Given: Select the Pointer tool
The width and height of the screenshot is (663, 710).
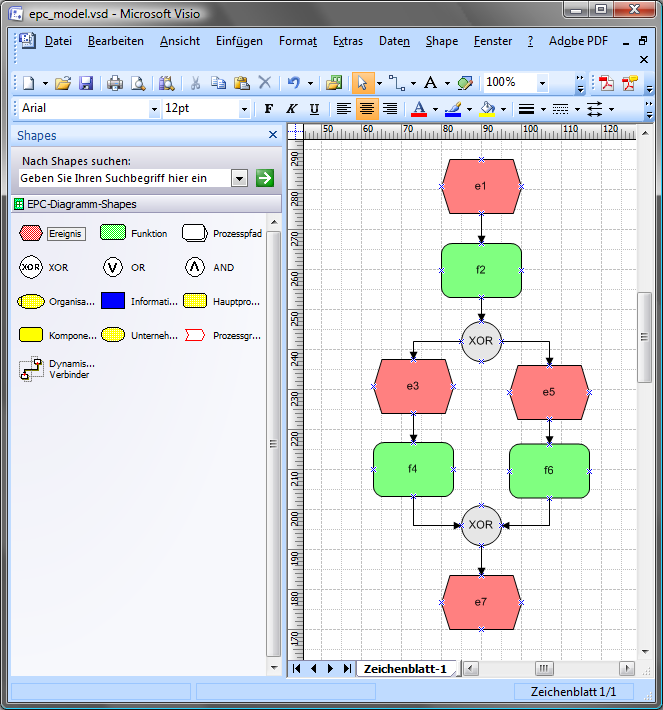Looking at the screenshot, I should [362, 83].
